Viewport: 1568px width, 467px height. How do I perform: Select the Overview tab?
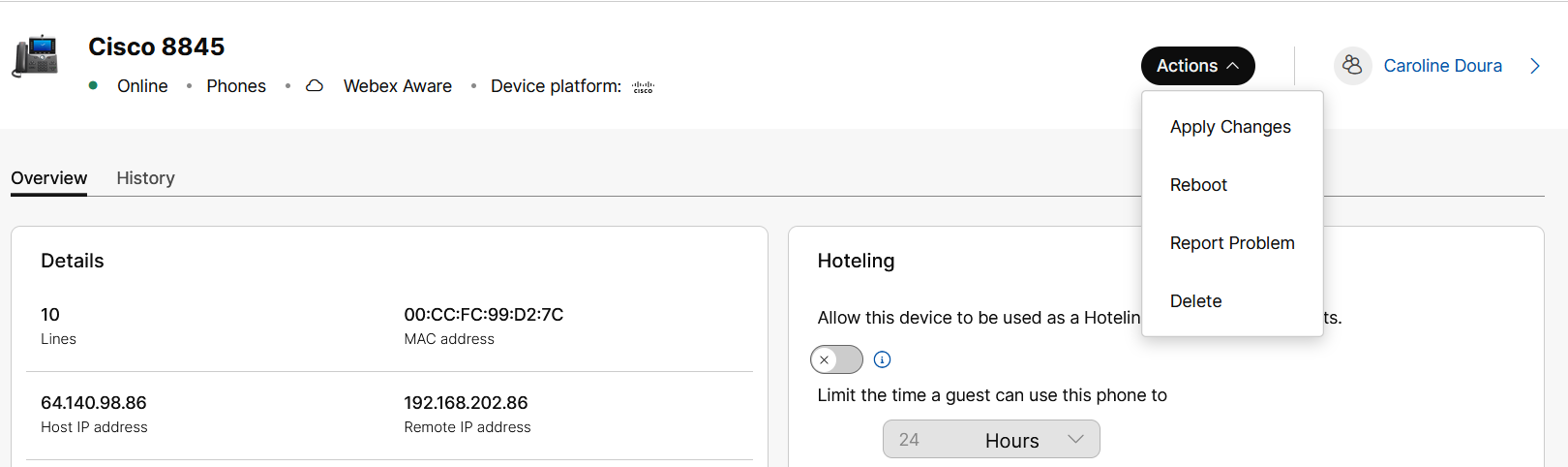[x=48, y=178]
